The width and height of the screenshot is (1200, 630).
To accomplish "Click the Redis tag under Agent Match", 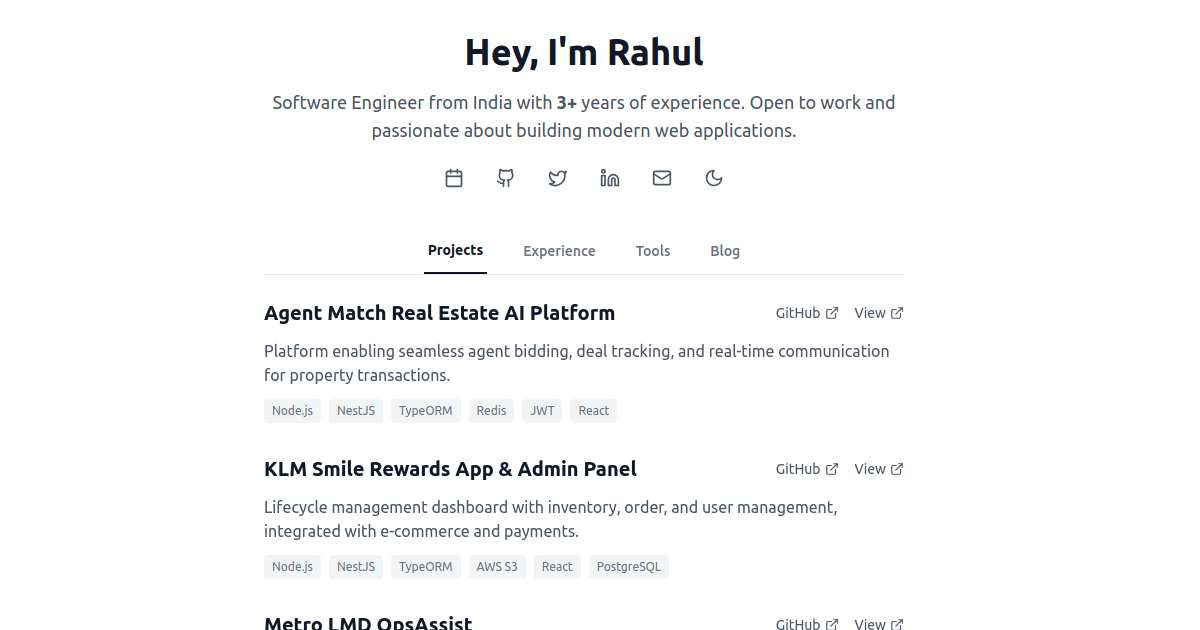I will click(491, 411).
